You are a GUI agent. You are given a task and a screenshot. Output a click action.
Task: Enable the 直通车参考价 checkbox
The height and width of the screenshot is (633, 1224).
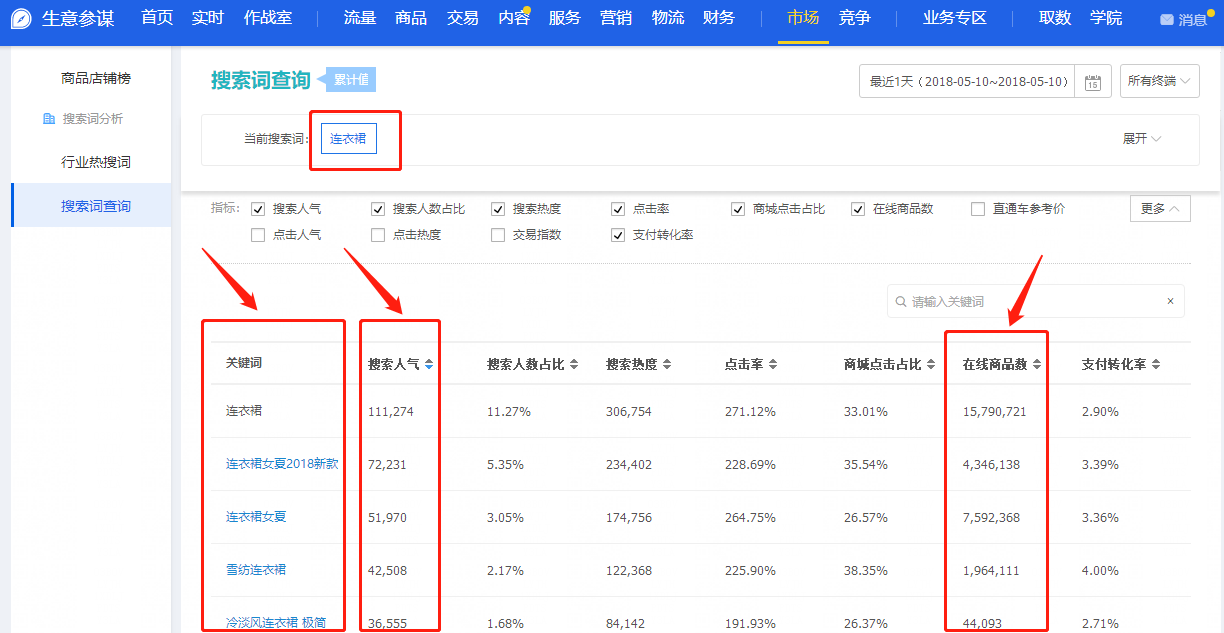click(978, 209)
